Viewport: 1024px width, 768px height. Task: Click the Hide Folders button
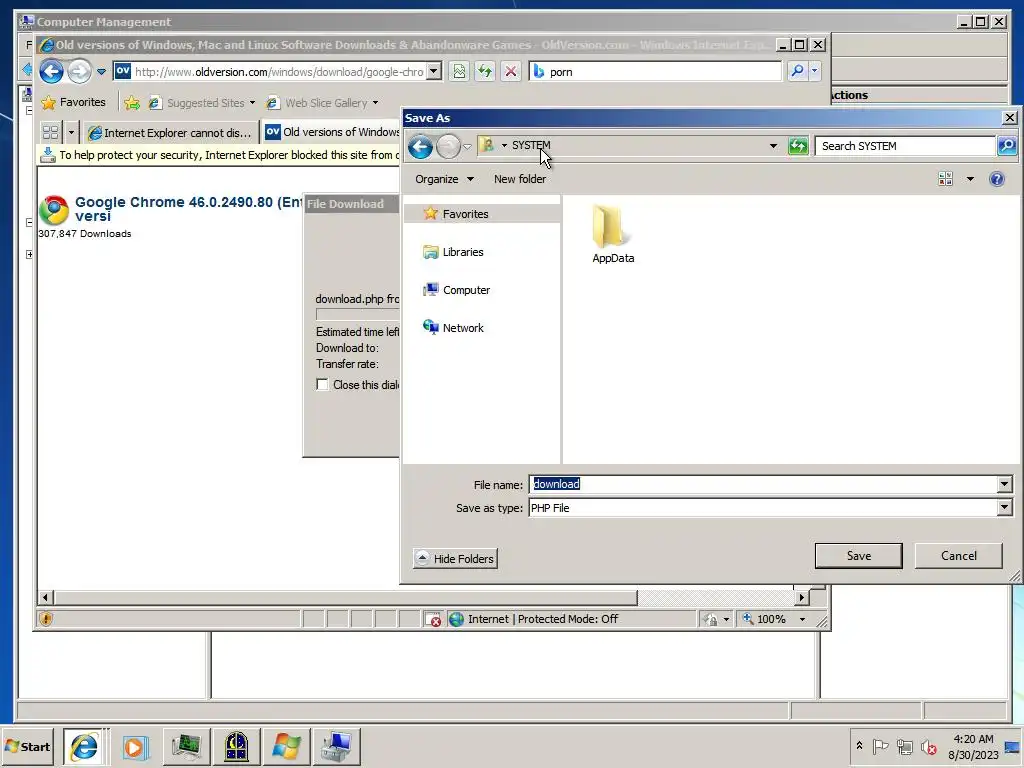click(x=455, y=558)
